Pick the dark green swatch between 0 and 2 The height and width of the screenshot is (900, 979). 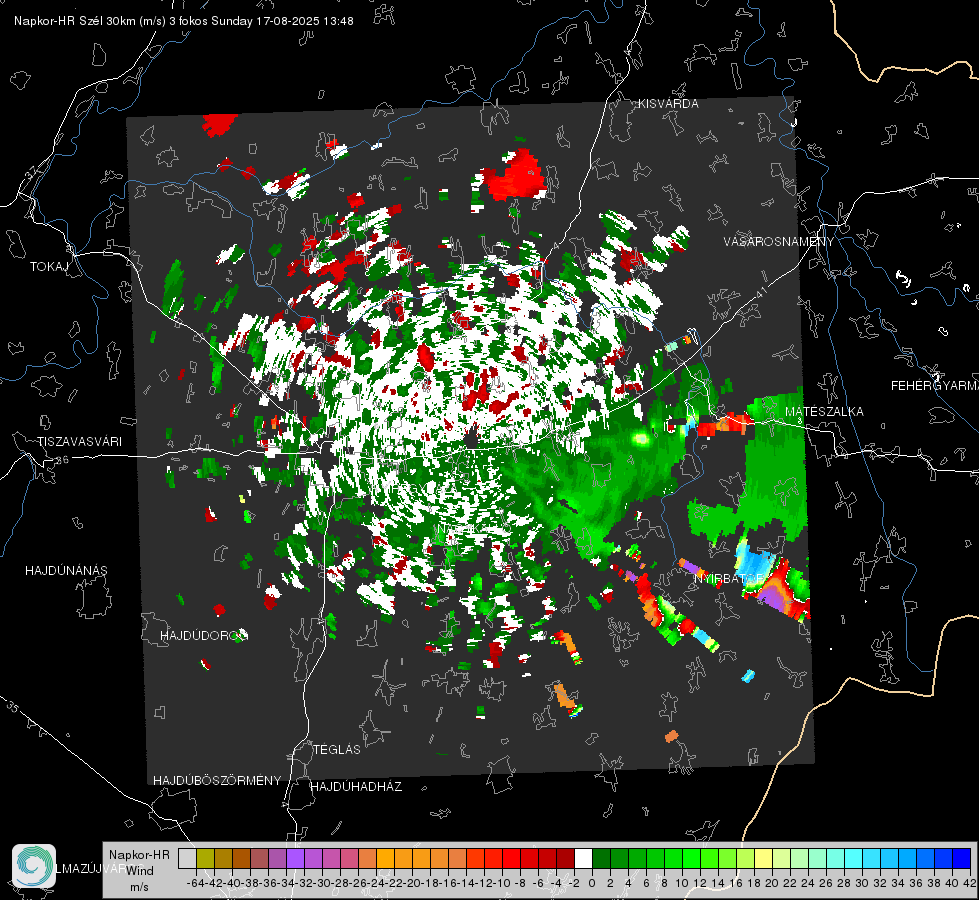pyautogui.click(x=601, y=858)
